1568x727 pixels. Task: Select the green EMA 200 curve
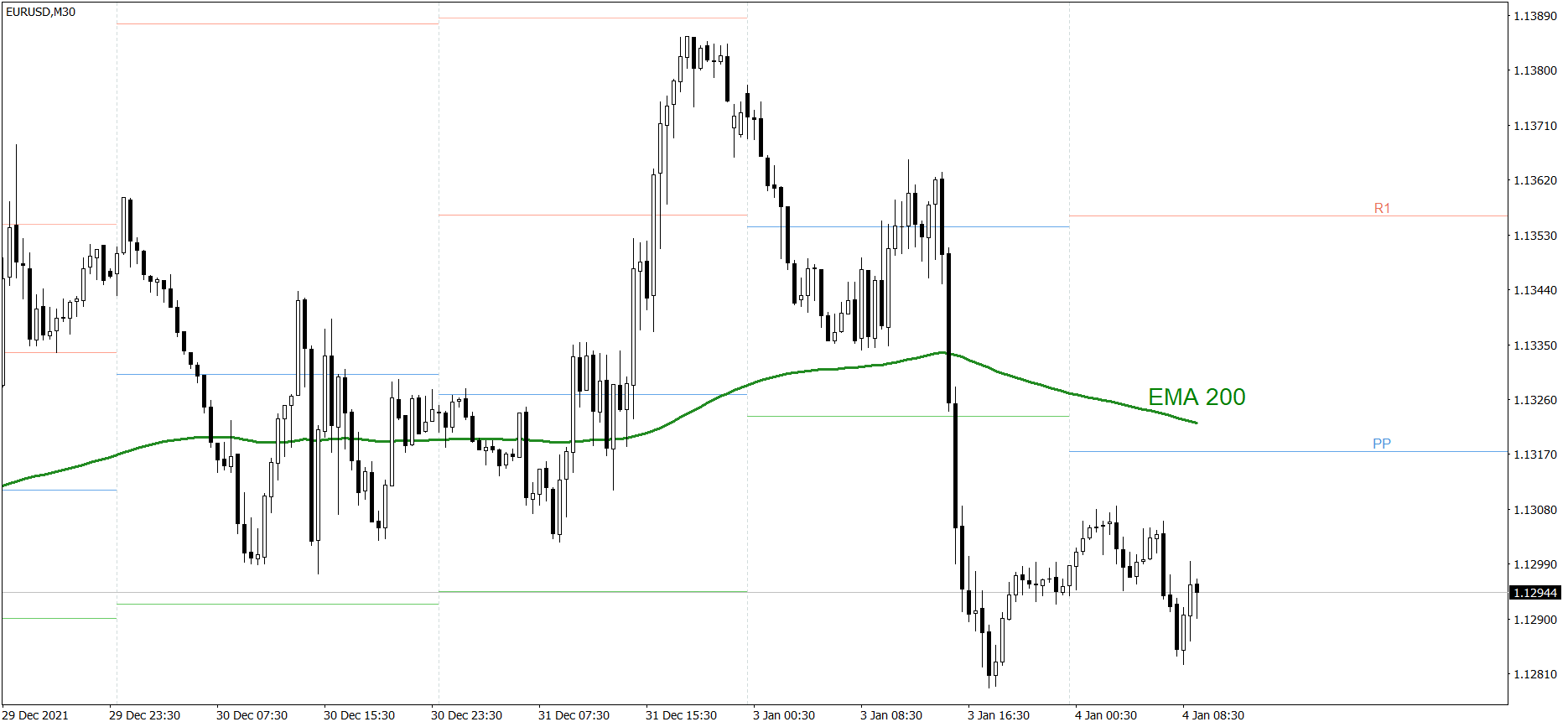600,440
